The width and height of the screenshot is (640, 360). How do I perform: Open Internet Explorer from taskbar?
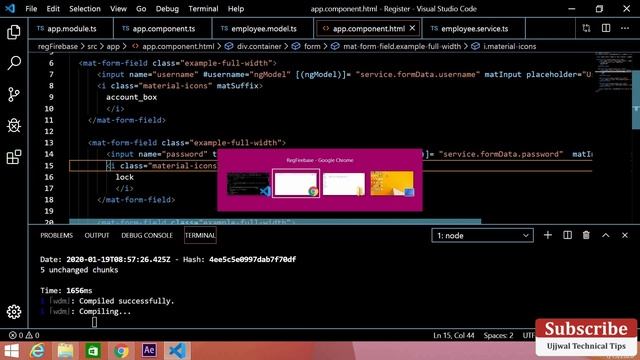click(38, 351)
